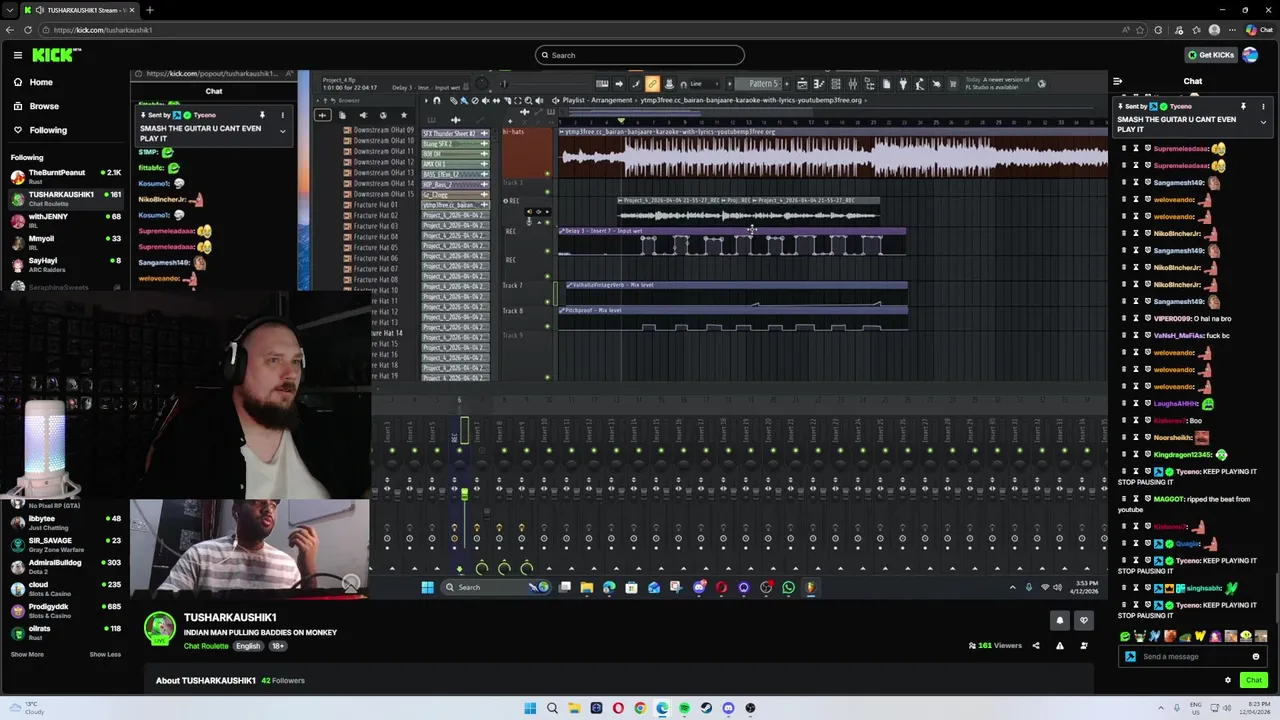1280x720 pixels.
Task: Open Steam from the OS taskbar
Action: point(706,708)
